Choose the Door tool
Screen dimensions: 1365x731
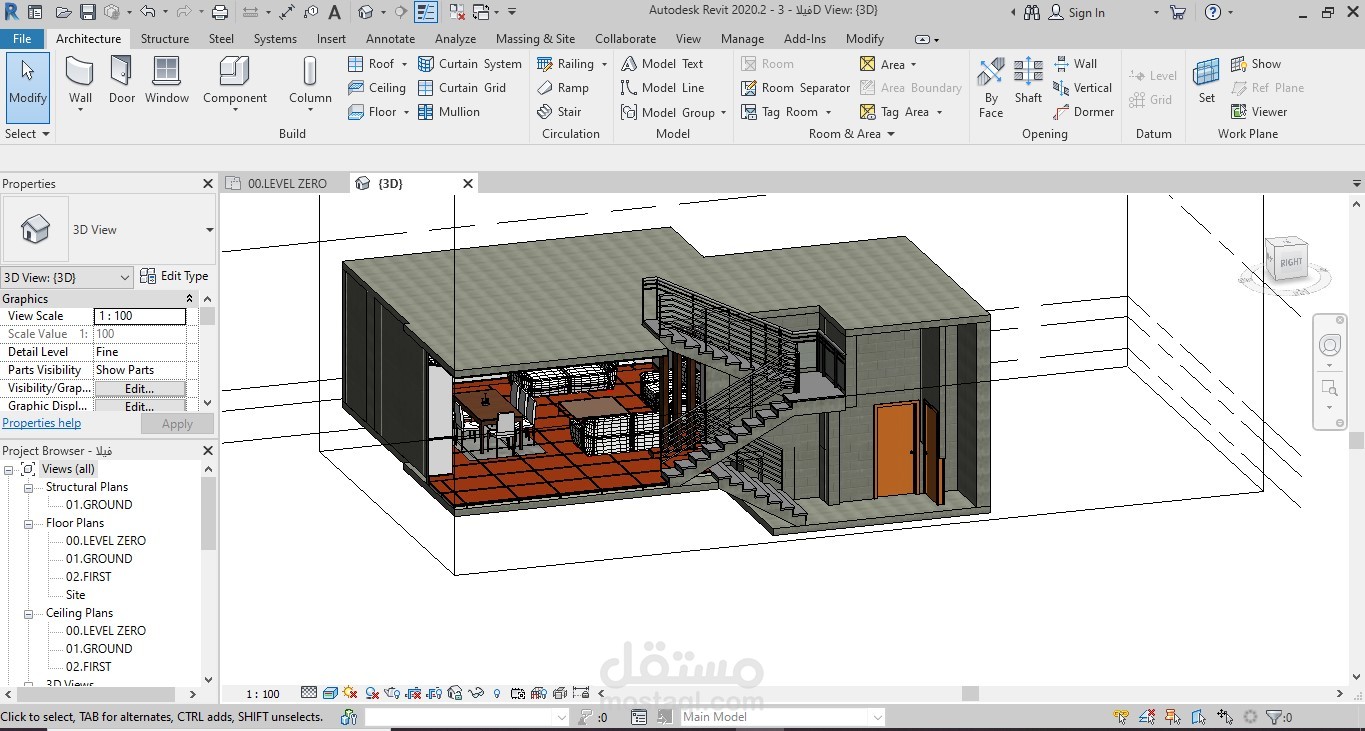tap(122, 81)
